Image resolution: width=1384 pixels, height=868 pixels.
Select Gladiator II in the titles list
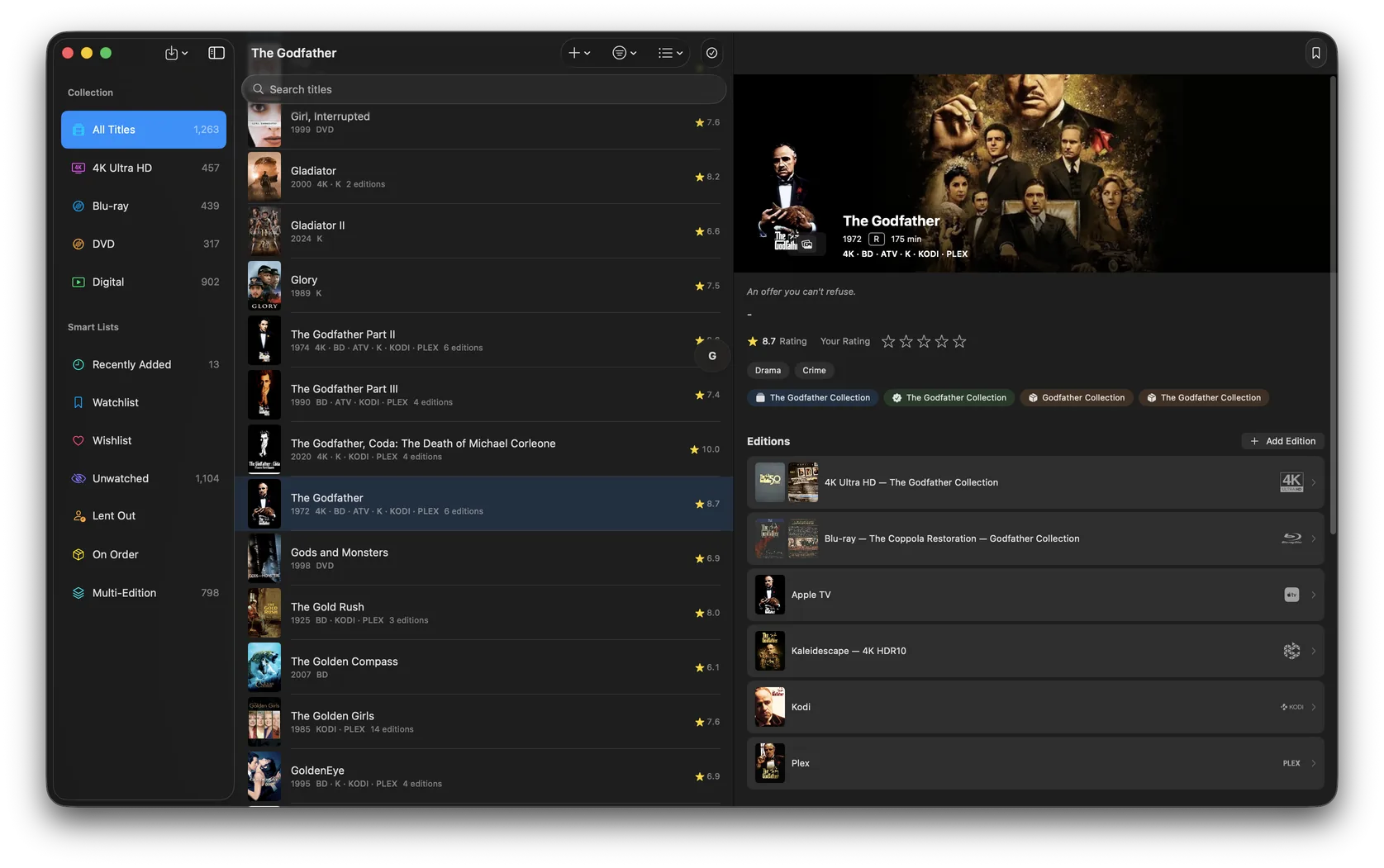pos(484,231)
